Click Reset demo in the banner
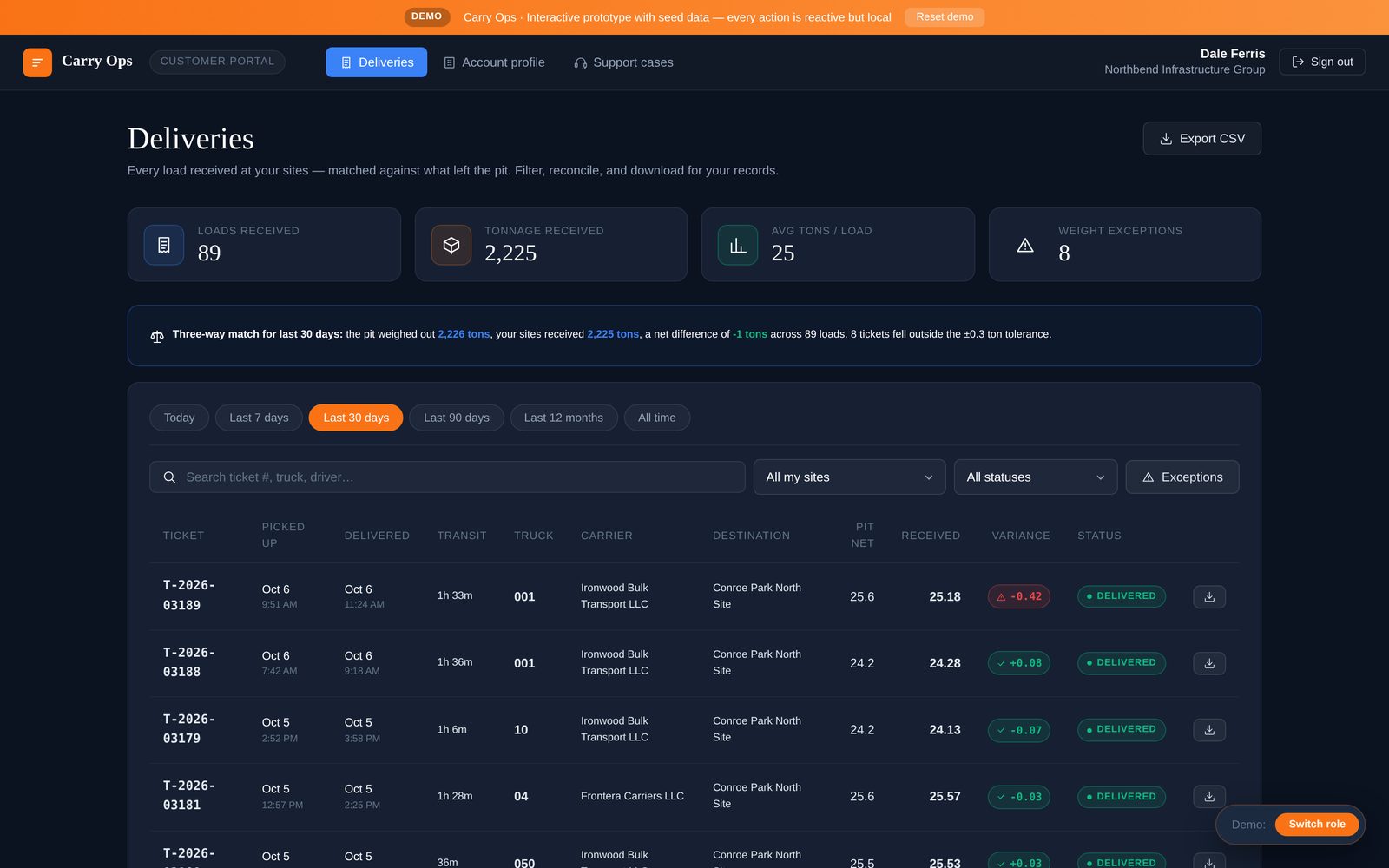 (x=945, y=17)
